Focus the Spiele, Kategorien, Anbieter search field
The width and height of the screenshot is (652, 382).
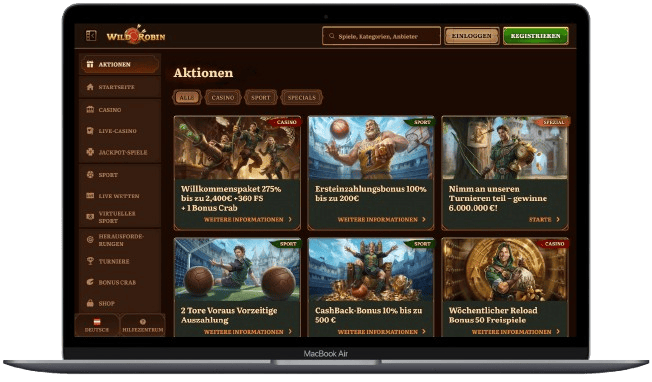381,36
